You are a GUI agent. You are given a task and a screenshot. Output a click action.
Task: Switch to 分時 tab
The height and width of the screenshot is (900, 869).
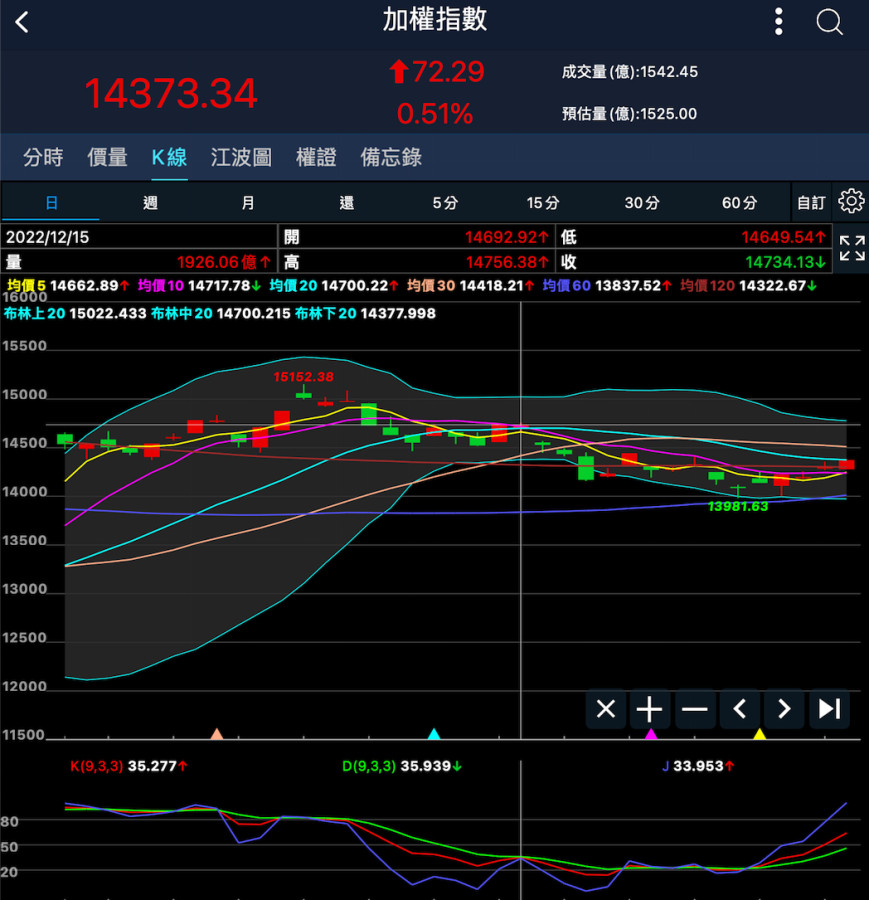pyautogui.click(x=43, y=157)
